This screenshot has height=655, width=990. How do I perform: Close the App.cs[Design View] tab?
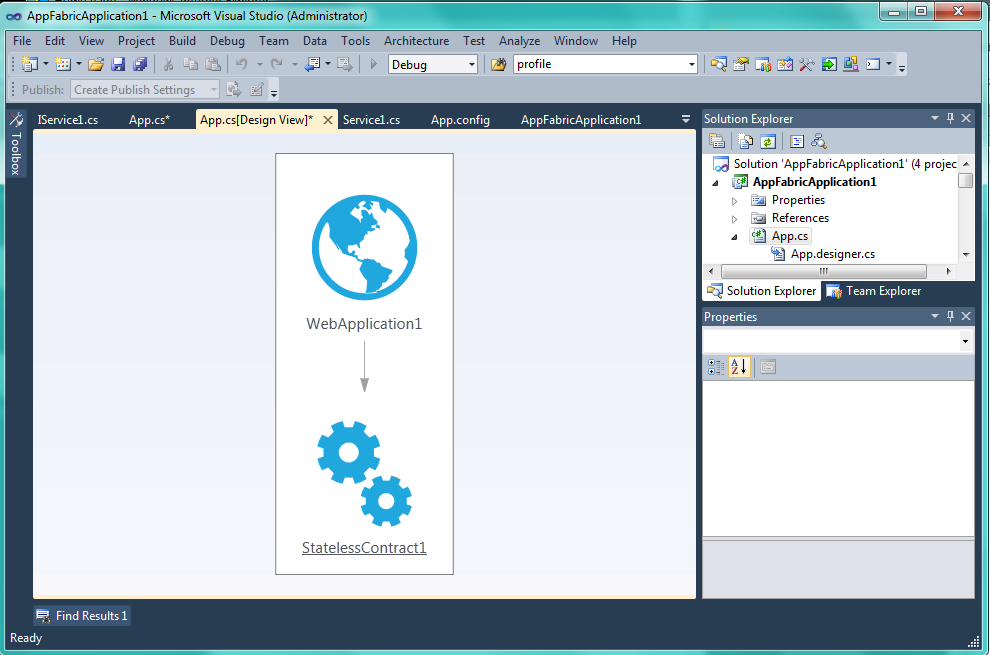pyautogui.click(x=328, y=120)
